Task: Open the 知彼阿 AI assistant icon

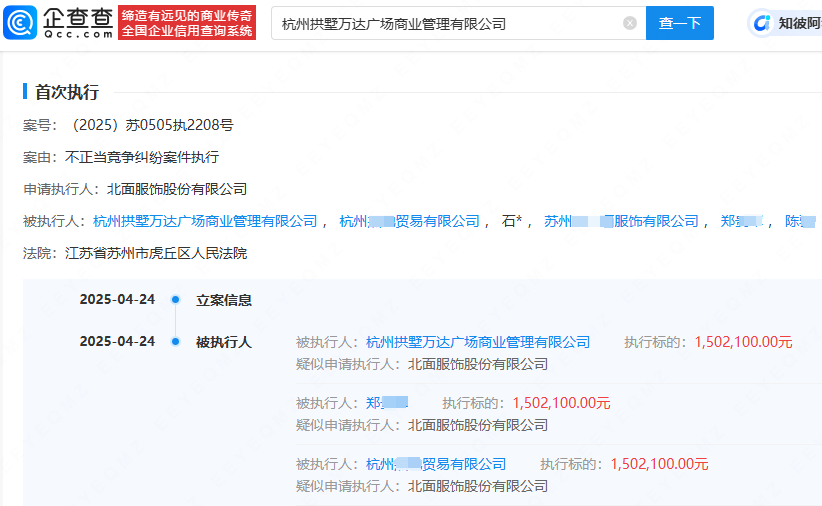Action: point(761,23)
